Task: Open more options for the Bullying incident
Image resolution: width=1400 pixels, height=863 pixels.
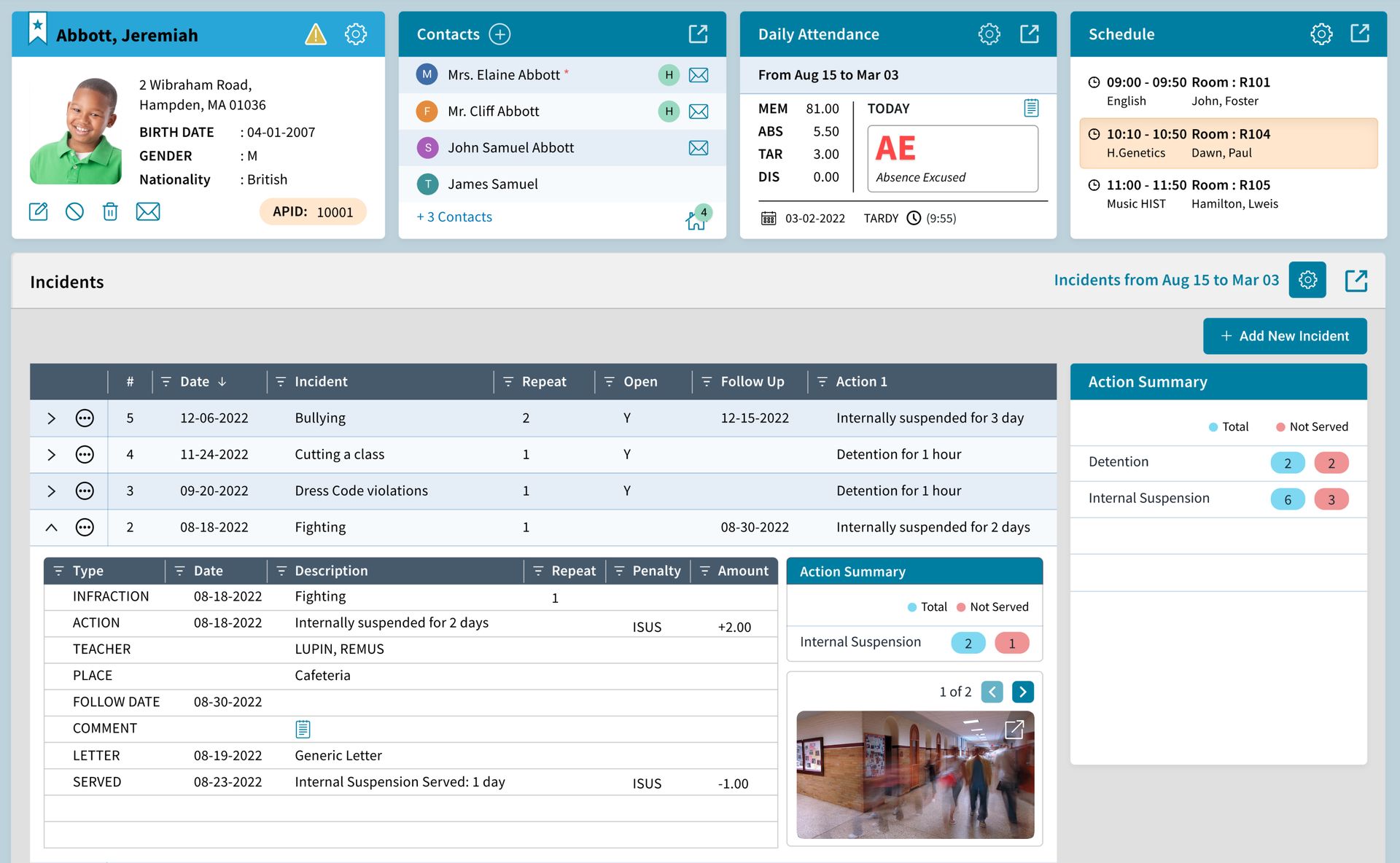Action: point(85,418)
